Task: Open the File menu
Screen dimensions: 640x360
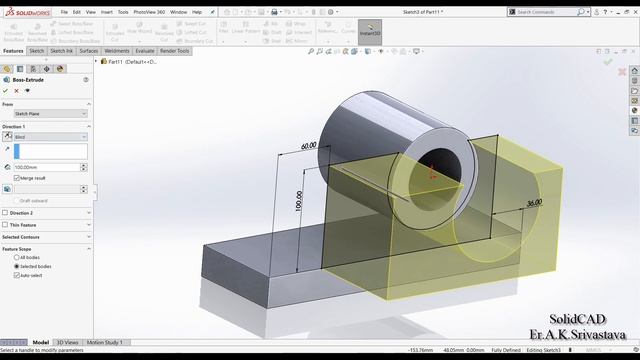Action: 64,12
